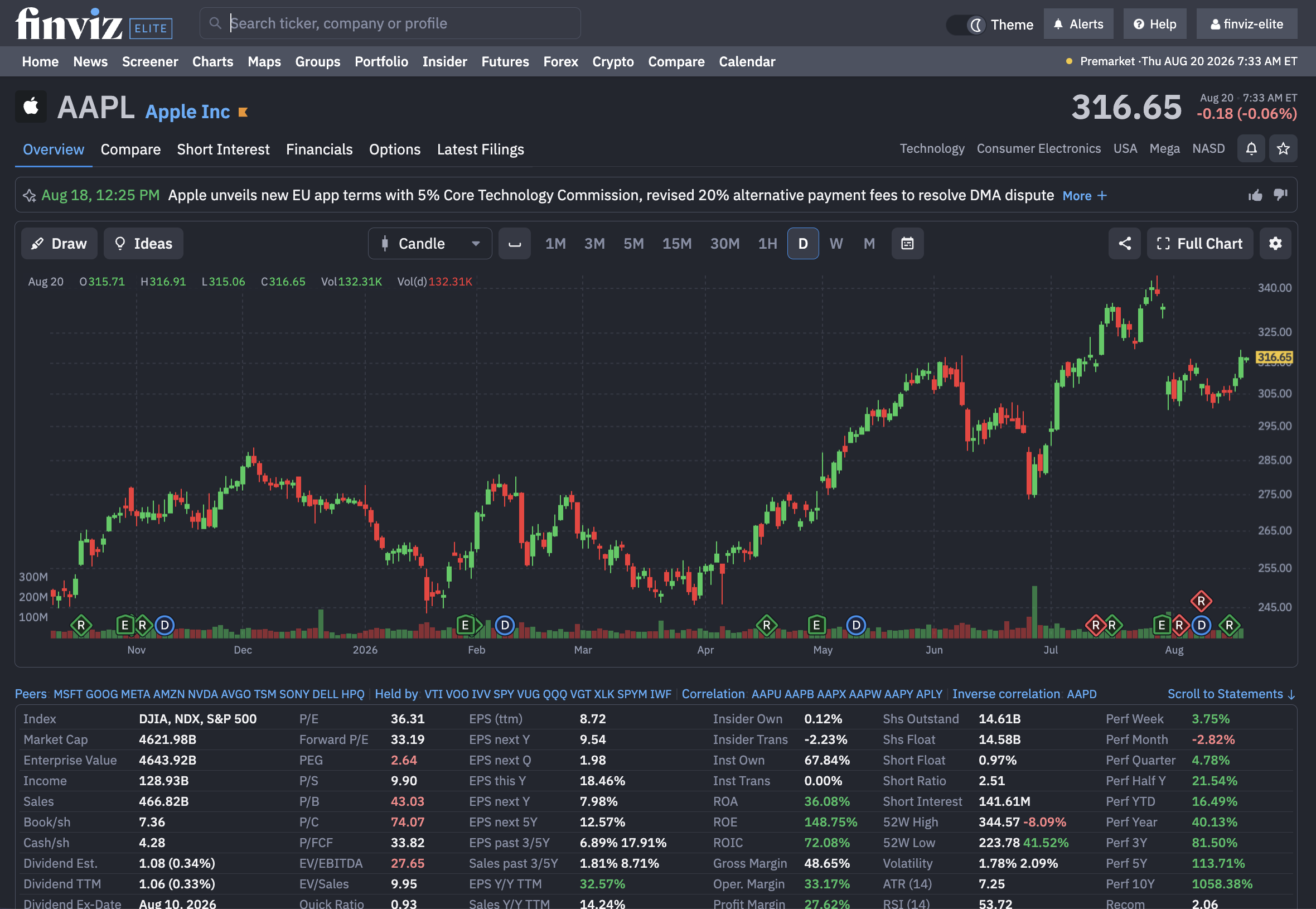Open the Compare tab under AAPL
The image size is (1316, 909).
point(130,149)
